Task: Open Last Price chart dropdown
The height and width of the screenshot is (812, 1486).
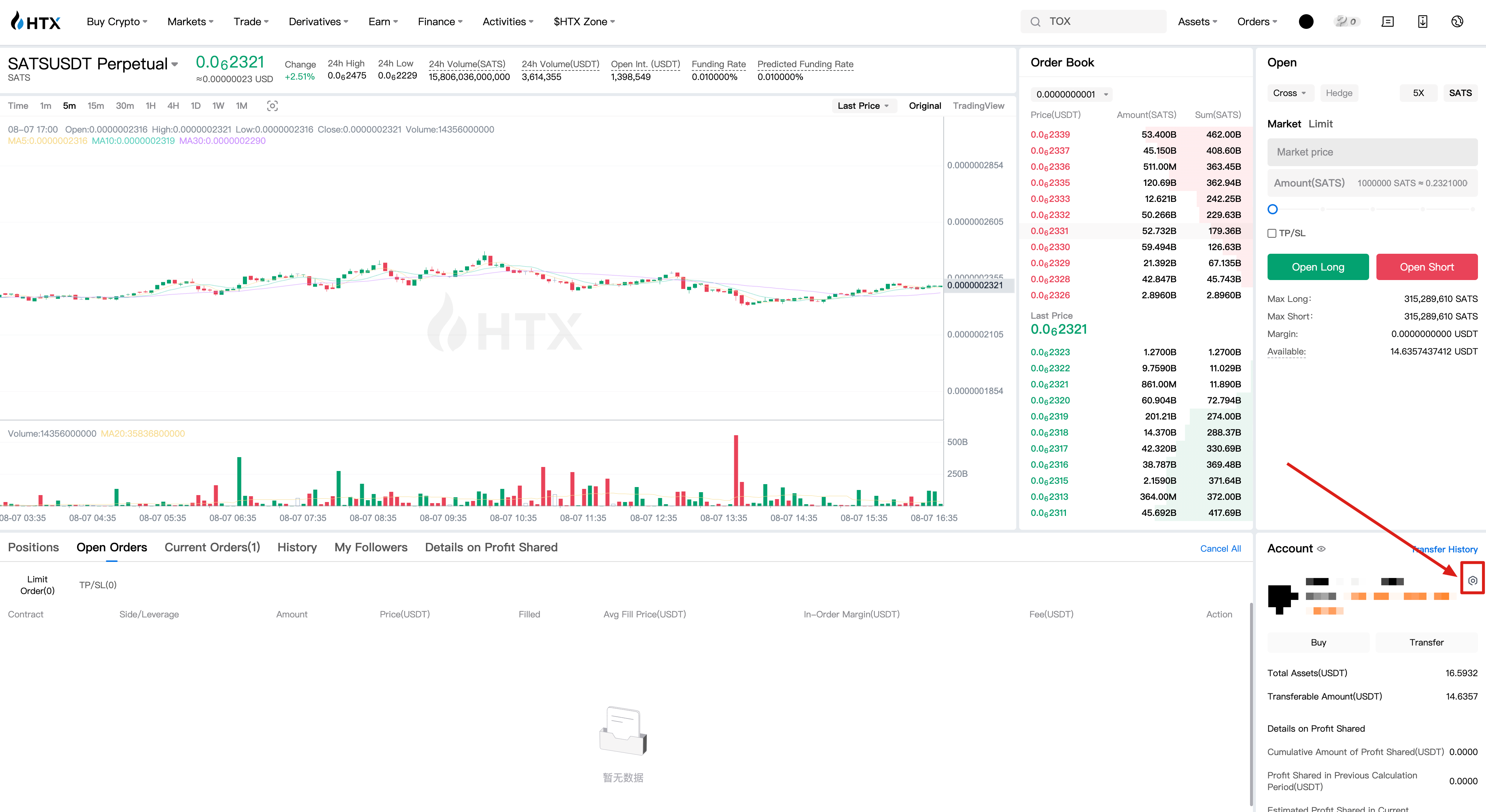Action: coord(864,106)
